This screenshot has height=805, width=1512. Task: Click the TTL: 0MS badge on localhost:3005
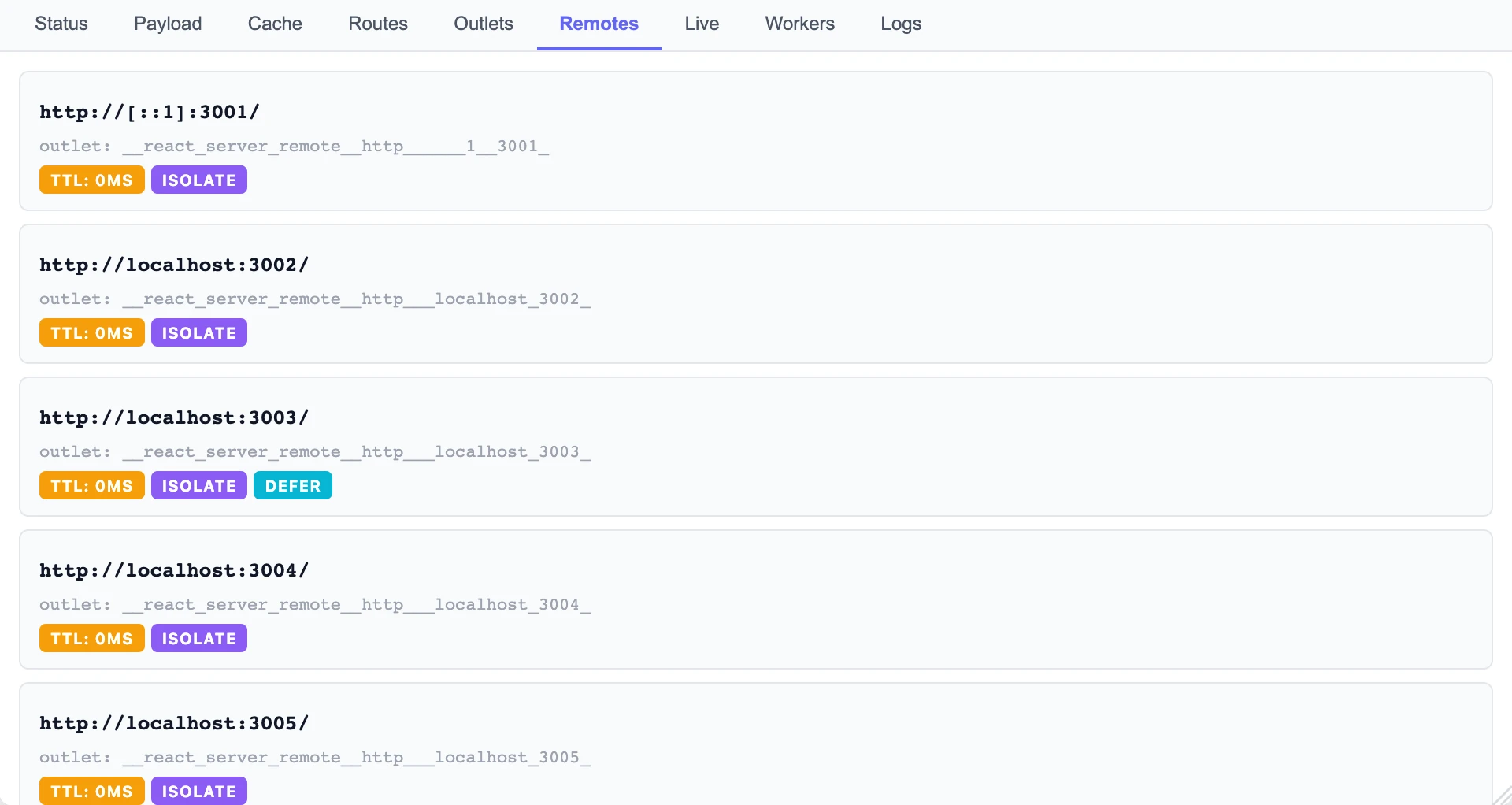point(91,791)
